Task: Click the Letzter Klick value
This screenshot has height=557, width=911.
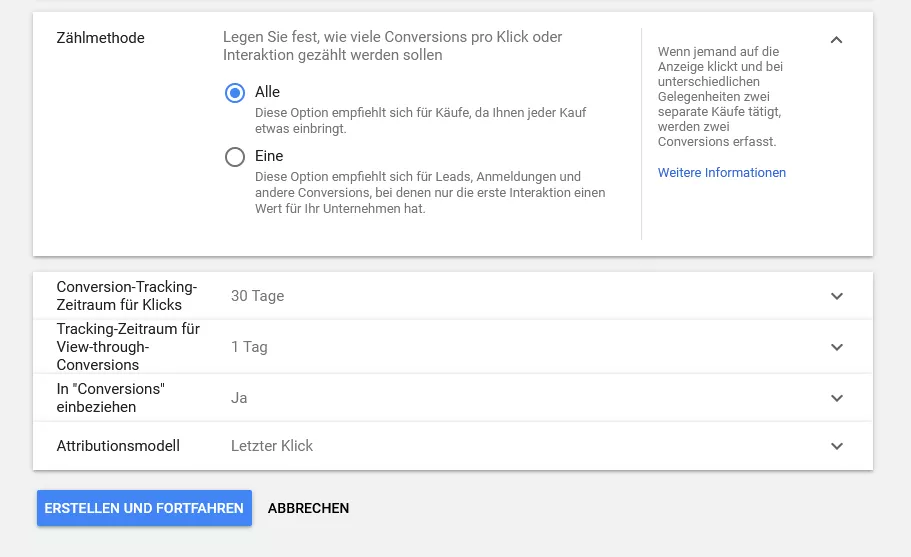Action: [272, 446]
